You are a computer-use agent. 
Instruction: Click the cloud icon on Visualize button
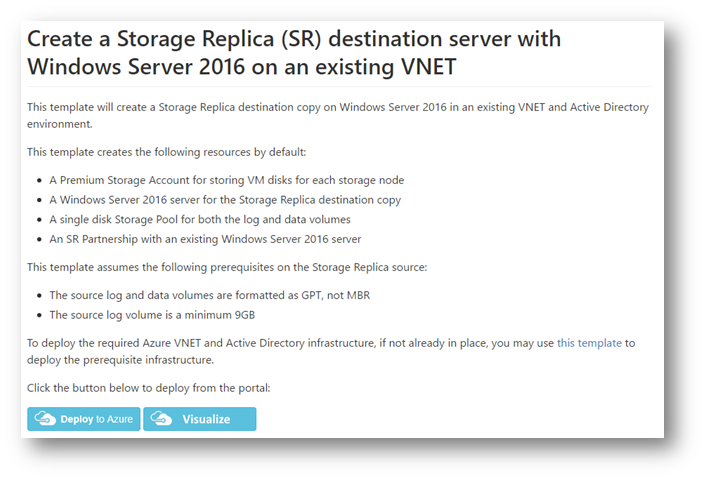click(x=161, y=418)
